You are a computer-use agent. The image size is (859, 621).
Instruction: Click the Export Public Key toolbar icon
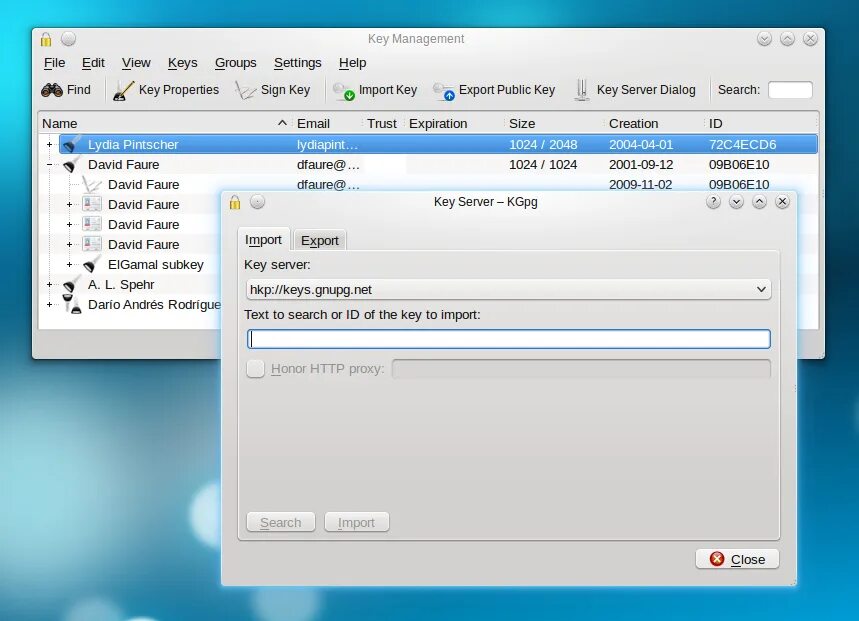444,91
